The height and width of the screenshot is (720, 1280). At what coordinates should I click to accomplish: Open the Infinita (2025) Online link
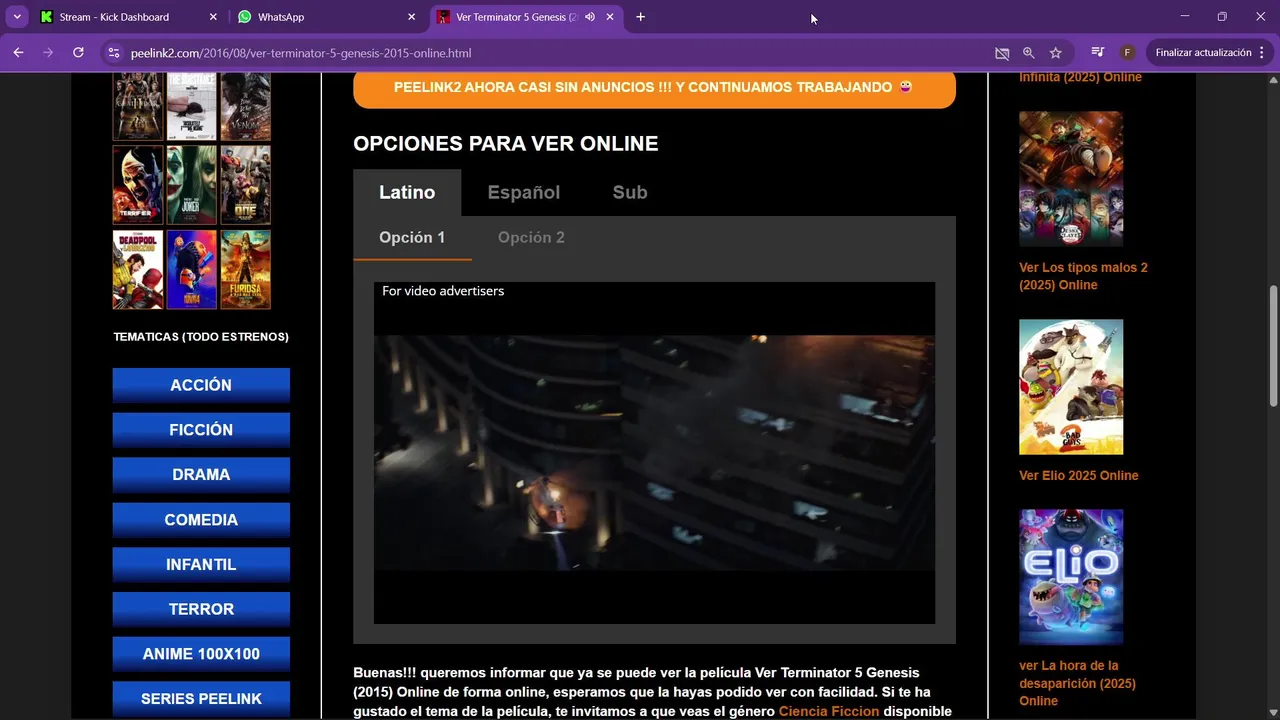(1080, 77)
